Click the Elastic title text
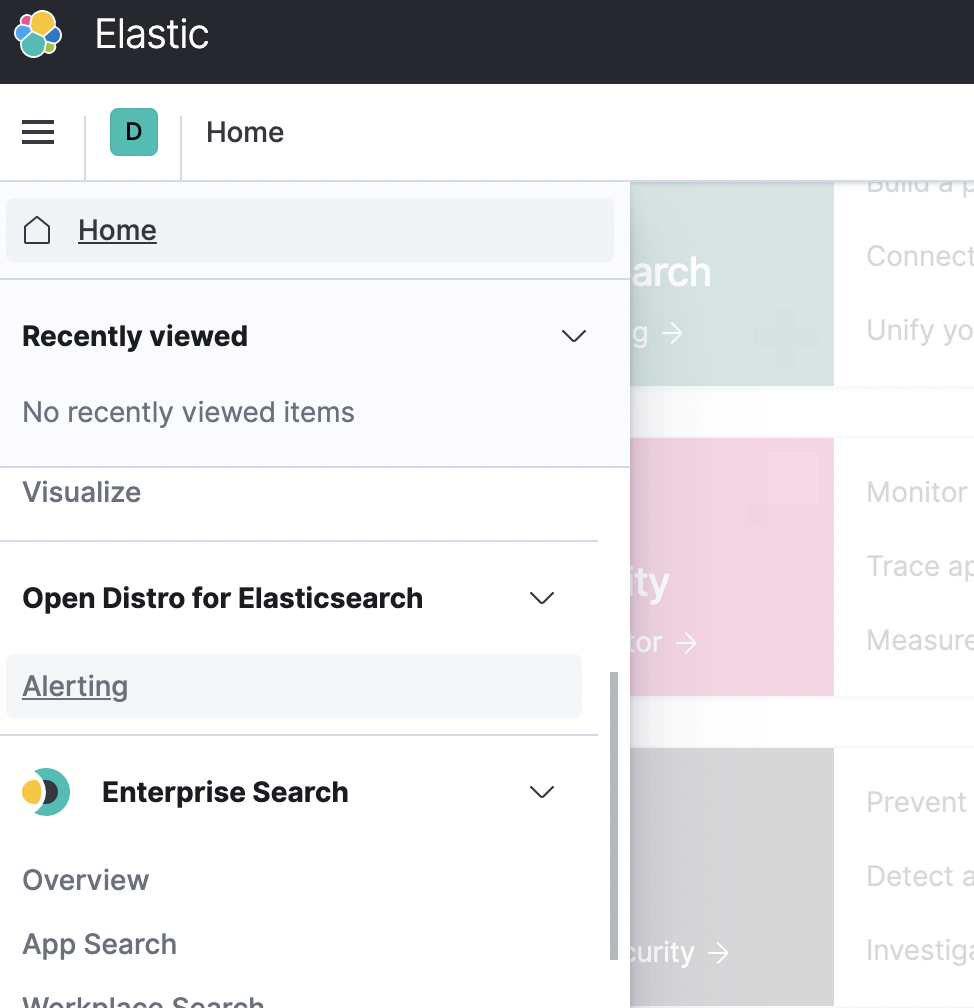Viewport: 974px width, 1008px height. (152, 34)
